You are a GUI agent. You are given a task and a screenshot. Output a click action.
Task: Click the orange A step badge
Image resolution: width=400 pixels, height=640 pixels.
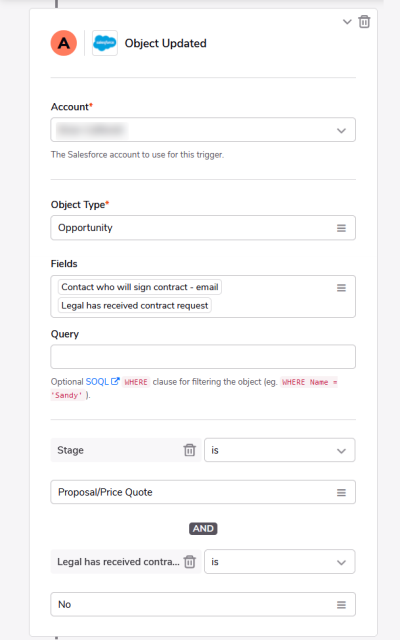coord(64,43)
